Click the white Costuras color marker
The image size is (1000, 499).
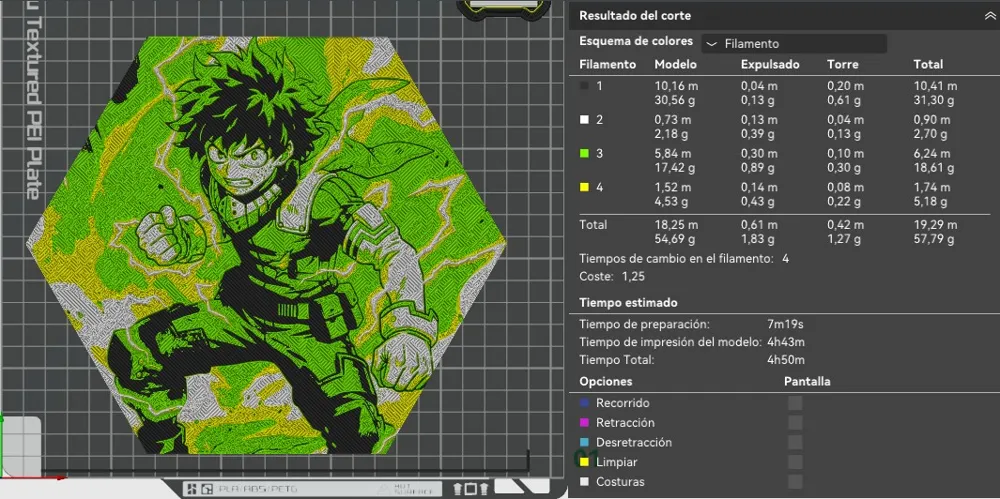coord(584,482)
